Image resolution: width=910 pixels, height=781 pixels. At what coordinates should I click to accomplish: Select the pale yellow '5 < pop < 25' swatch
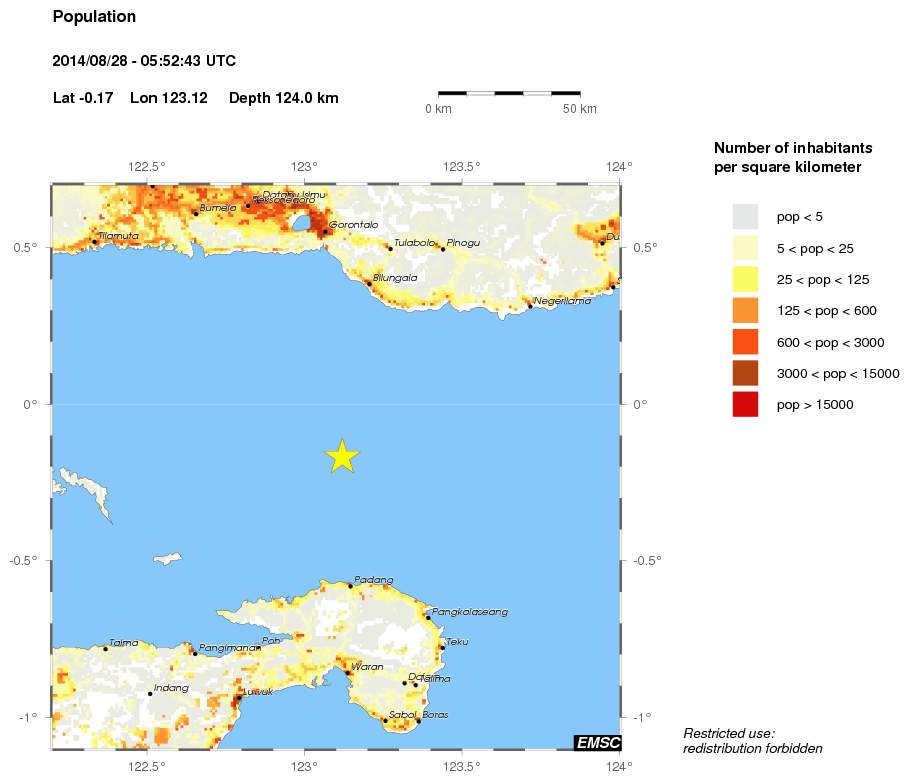[x=745, y=248]
